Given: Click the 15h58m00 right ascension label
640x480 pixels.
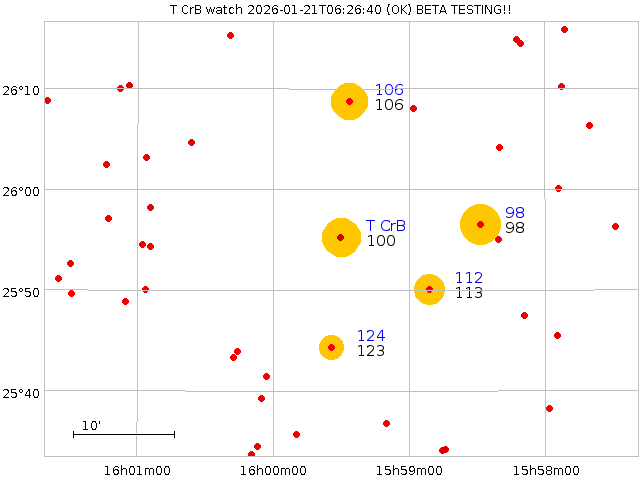Looking at the screenshot, I should (x=545, y=470).
